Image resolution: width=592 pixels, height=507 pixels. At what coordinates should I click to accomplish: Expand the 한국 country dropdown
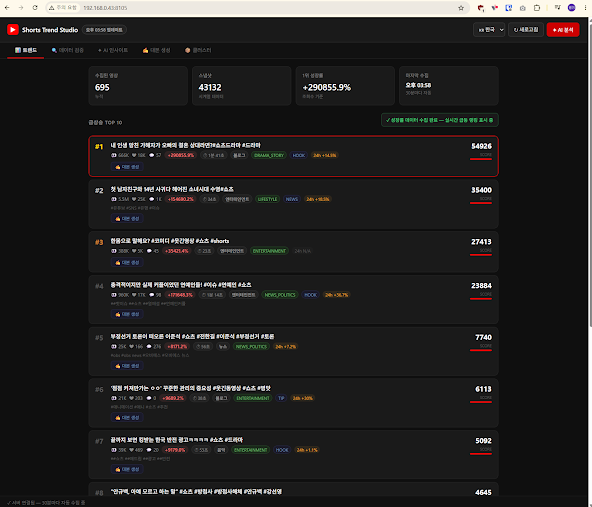point(489,30)
